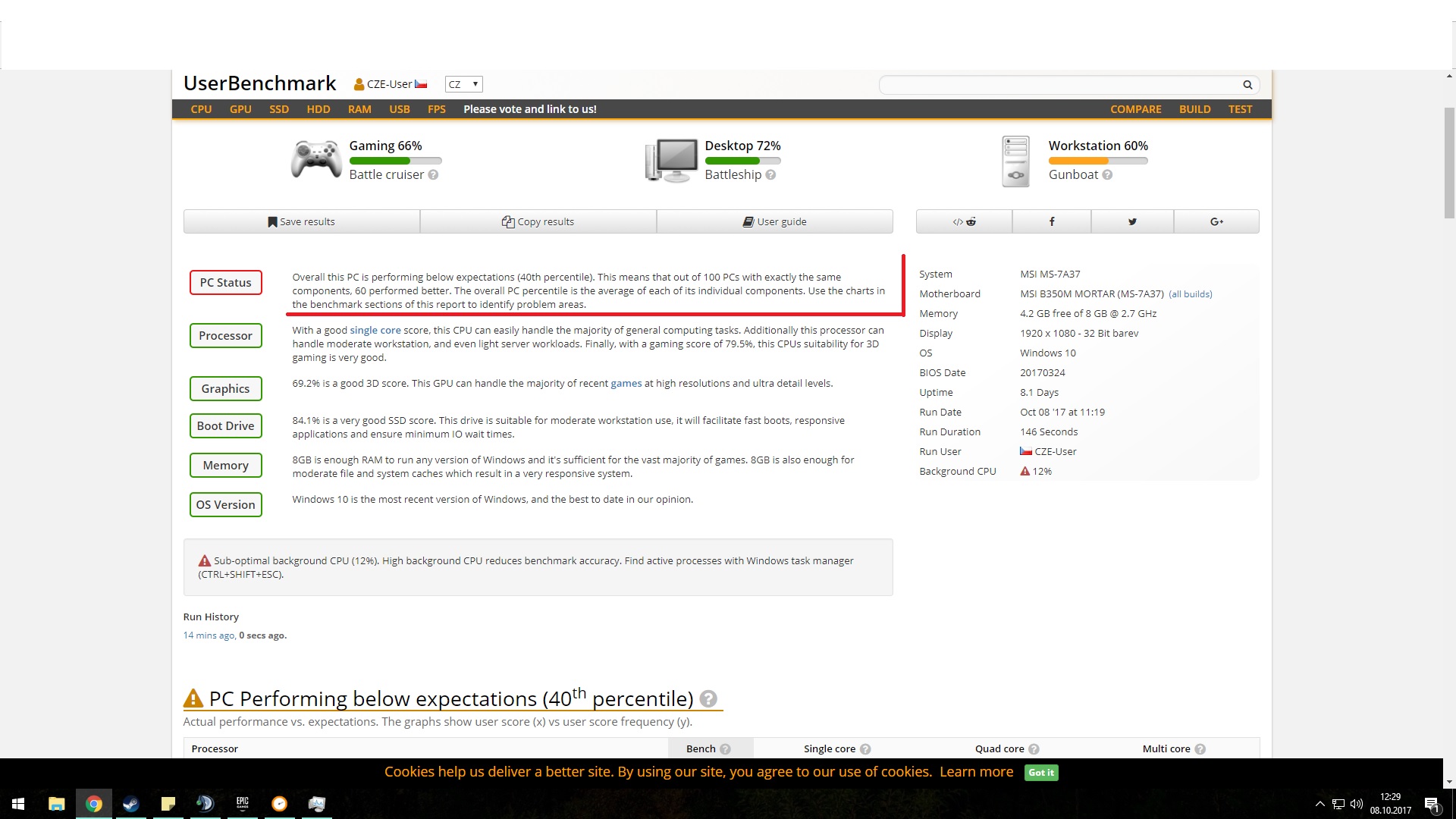Click the search magnifier icon
Viewport: 1456px width, 819px height.
(1247, 85)
